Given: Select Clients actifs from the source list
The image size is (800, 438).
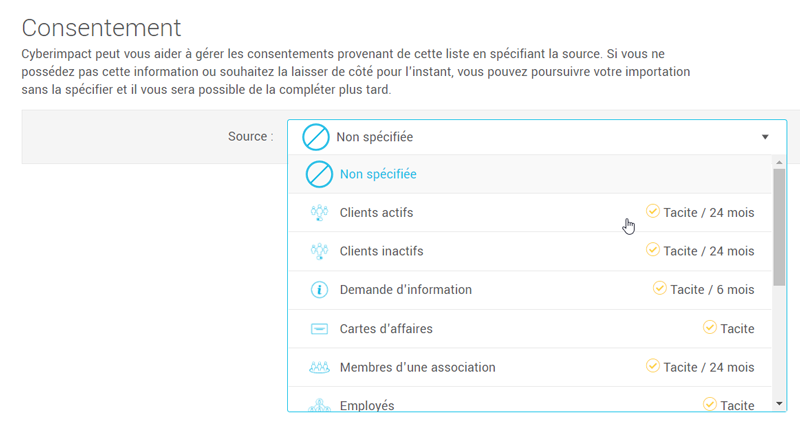Looking at the screenshot, I should 377,212.
